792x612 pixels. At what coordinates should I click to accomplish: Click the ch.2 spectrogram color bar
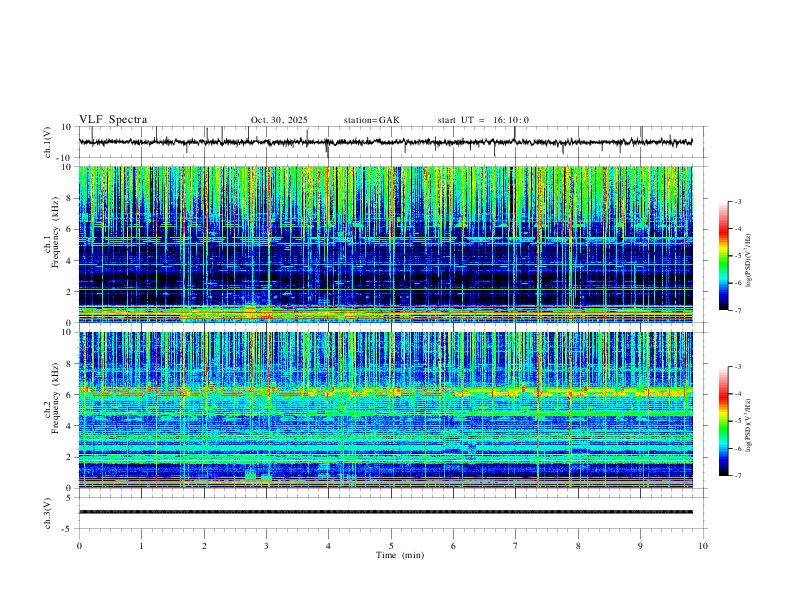[723, 421]
